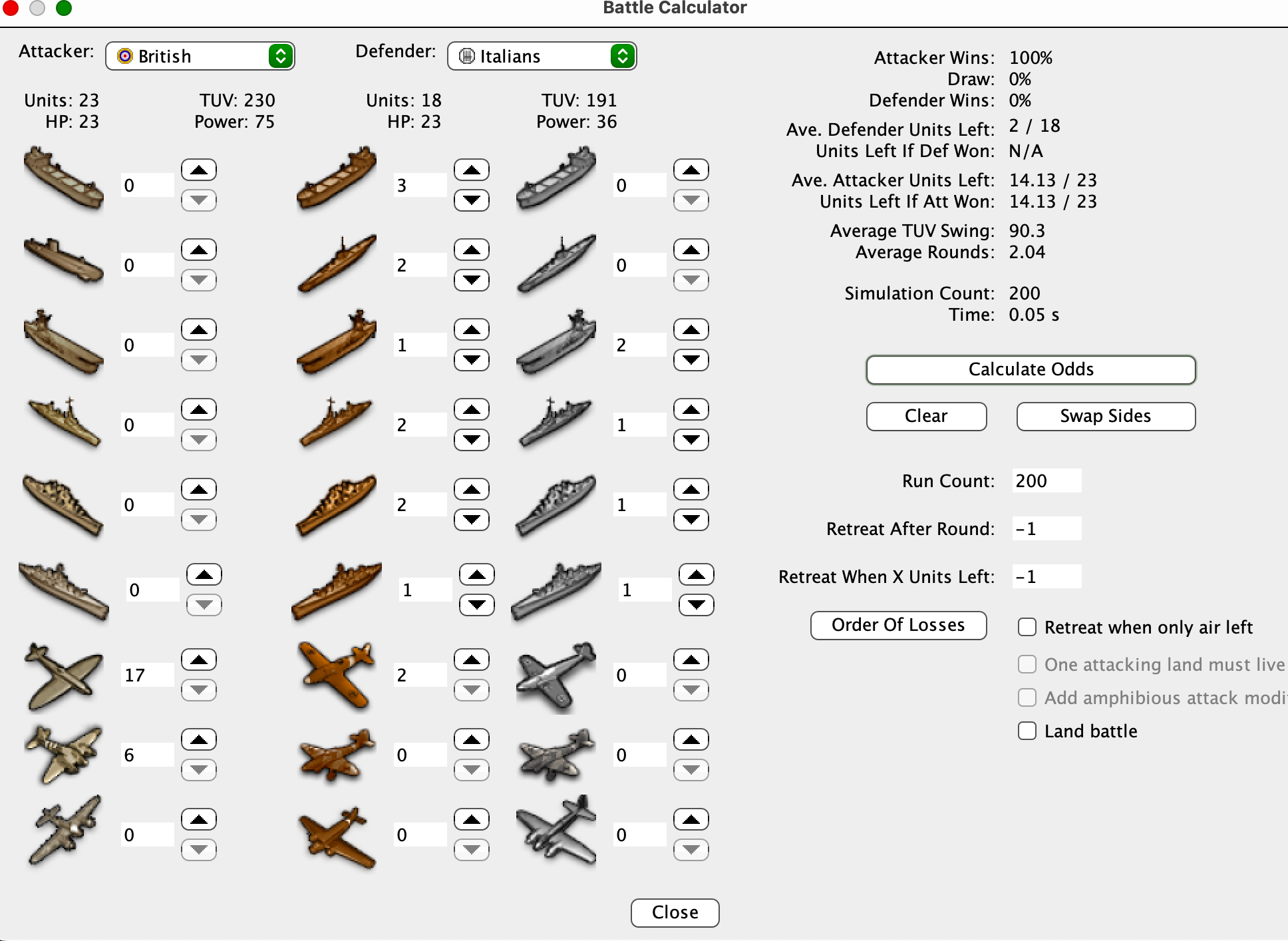Decrease Italian brown transport count

(x=472, y=200)
